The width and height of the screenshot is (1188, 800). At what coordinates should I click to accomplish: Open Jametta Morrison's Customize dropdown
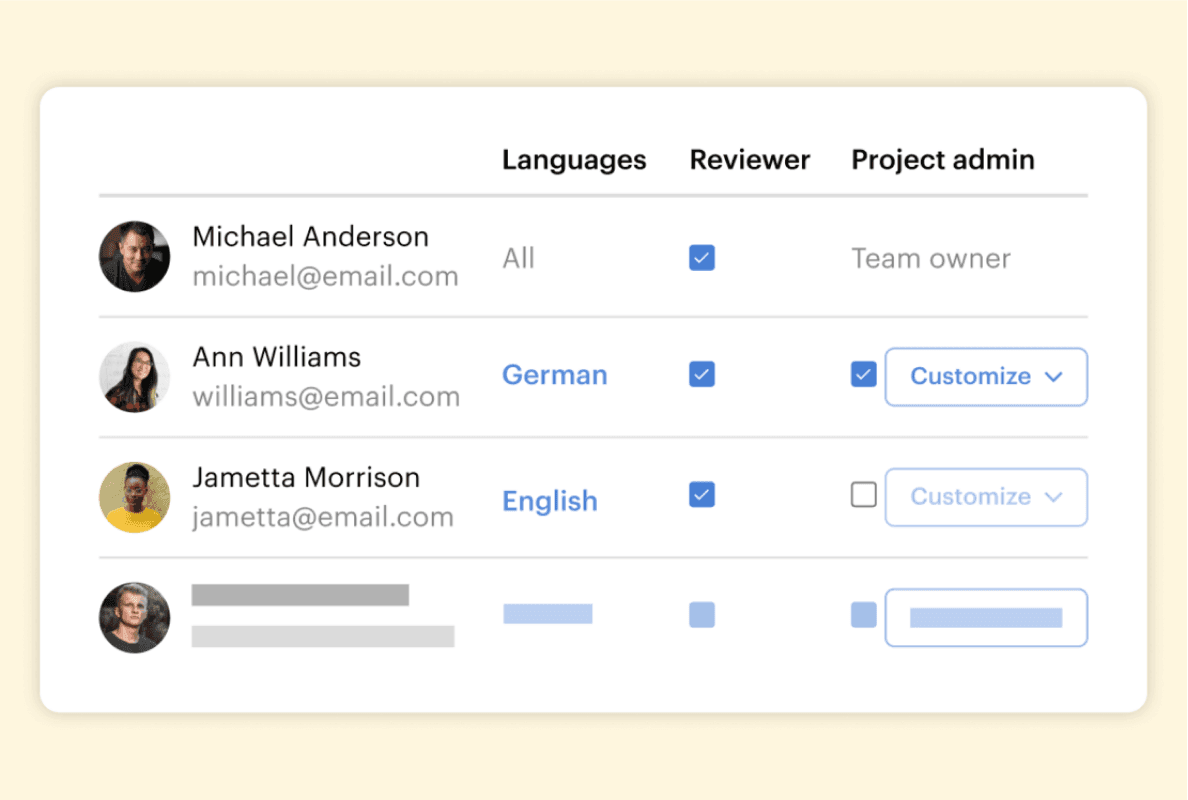click(x=986, y=497)
